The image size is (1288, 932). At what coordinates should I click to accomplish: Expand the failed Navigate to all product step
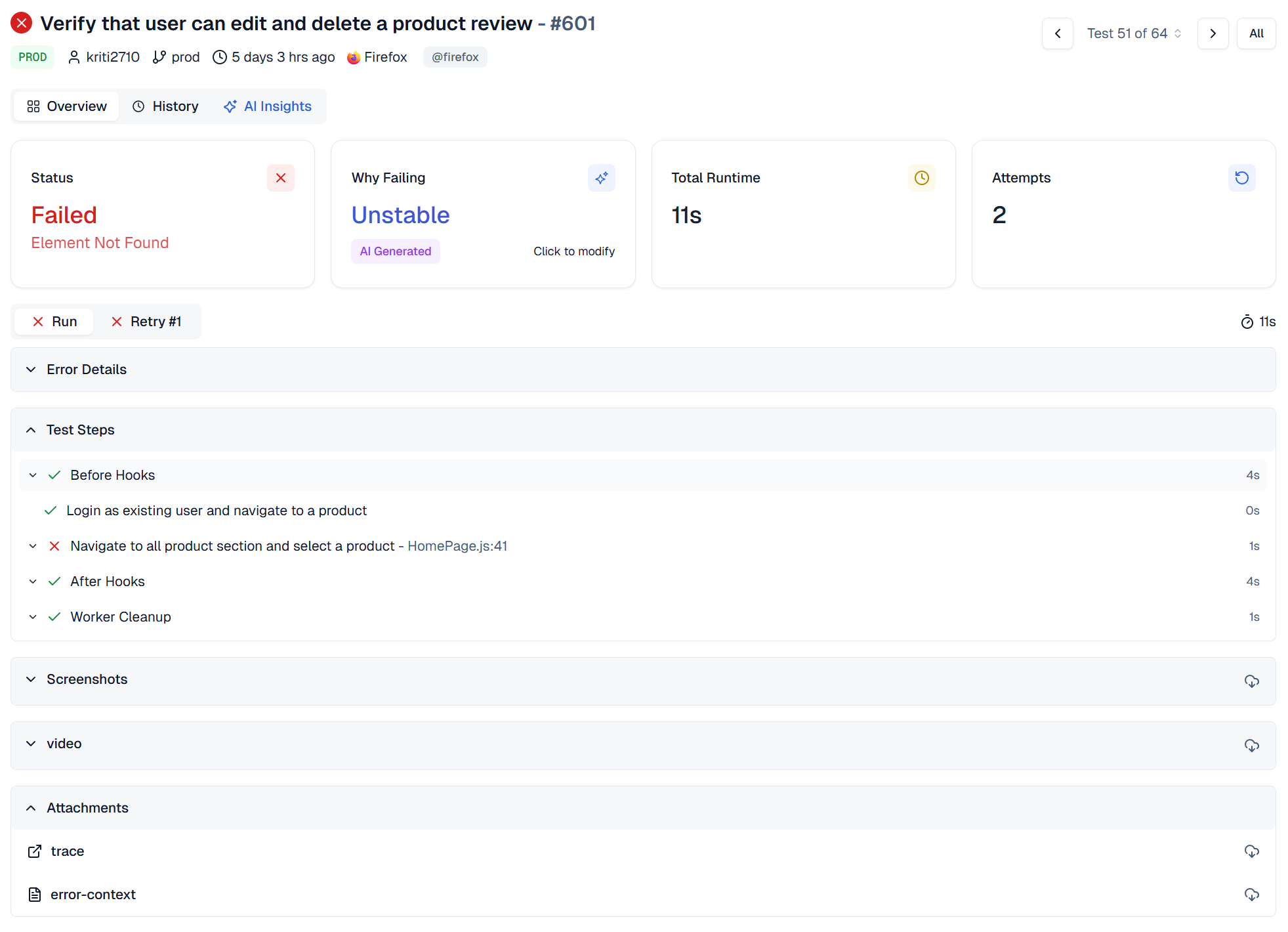(x=33, y=546)
